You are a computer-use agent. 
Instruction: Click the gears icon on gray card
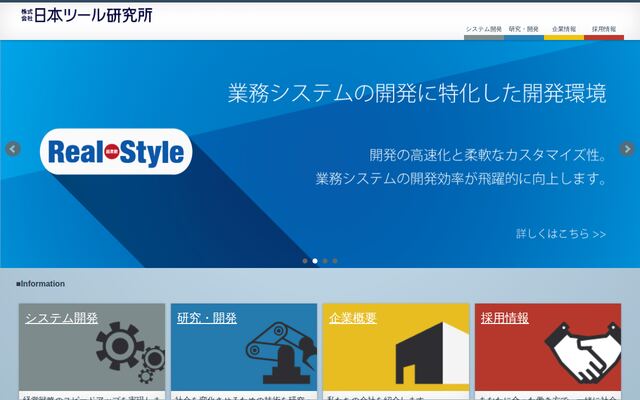point(131,352)
